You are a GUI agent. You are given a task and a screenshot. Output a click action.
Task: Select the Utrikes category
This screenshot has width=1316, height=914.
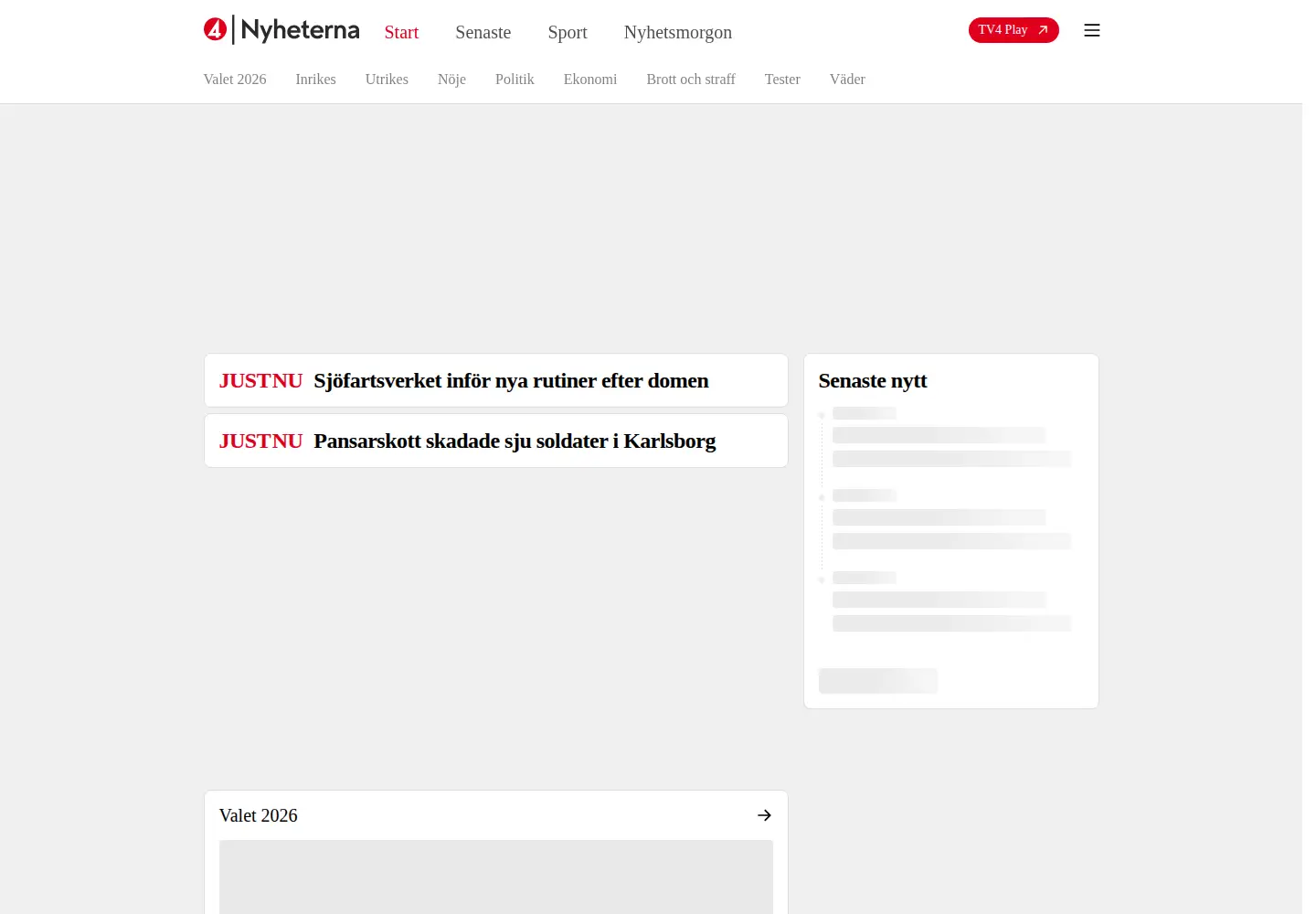click(x=387, y=80)
